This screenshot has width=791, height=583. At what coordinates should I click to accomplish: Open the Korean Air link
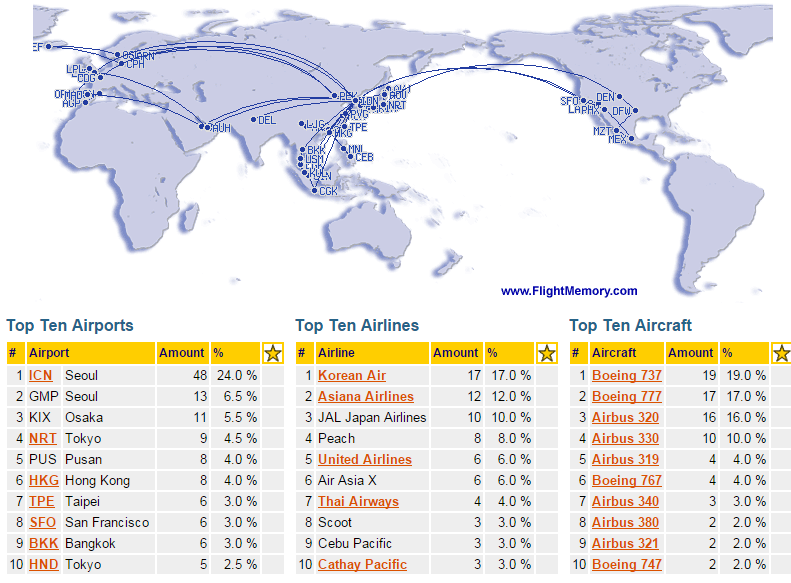click(x=352, y=375)
